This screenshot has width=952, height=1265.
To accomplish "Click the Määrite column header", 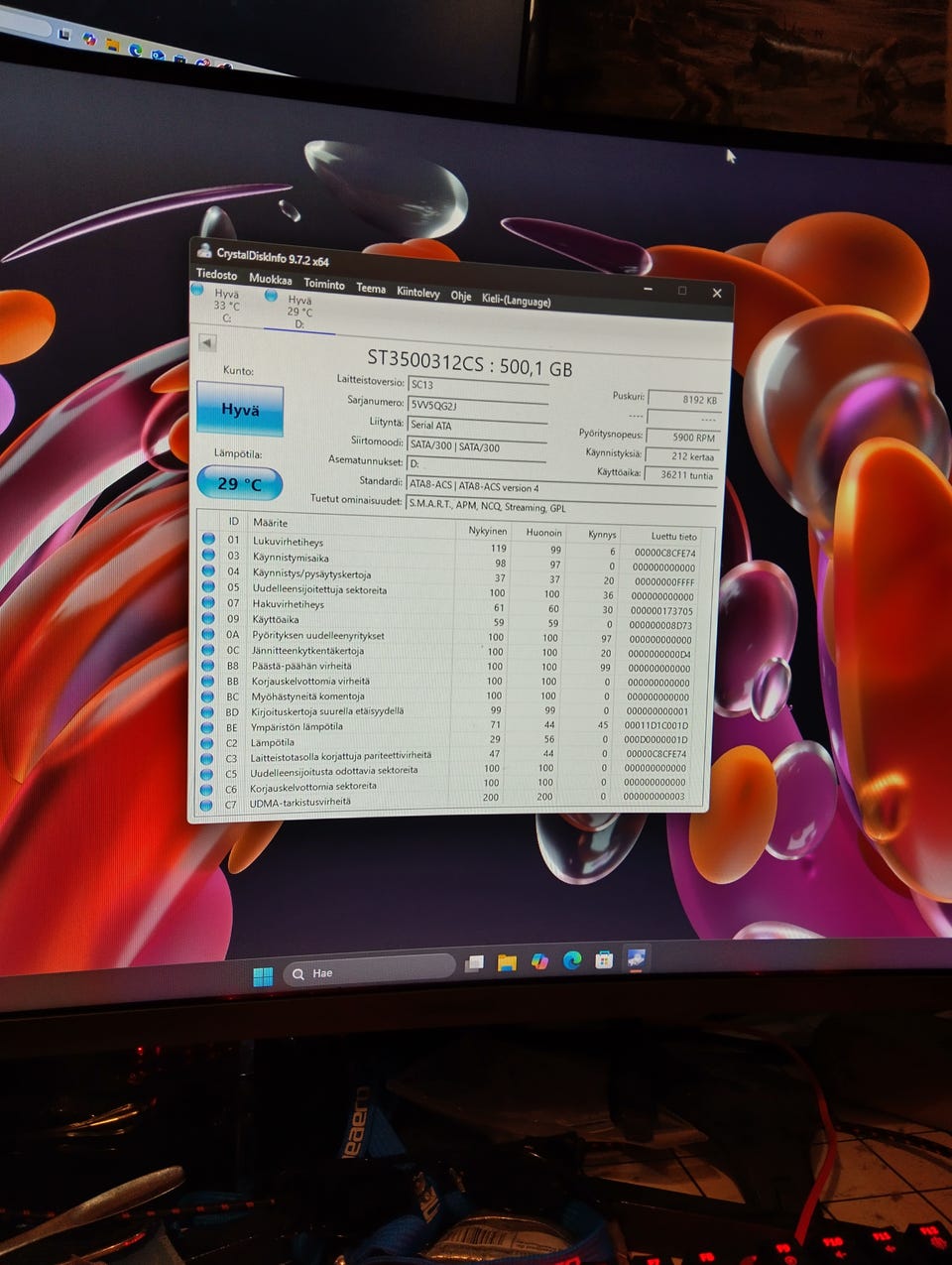I will coord(271,523).
